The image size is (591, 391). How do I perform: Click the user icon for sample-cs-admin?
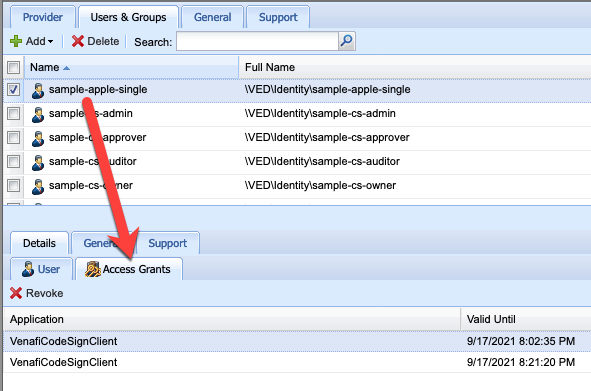click(x=38, y=115)
